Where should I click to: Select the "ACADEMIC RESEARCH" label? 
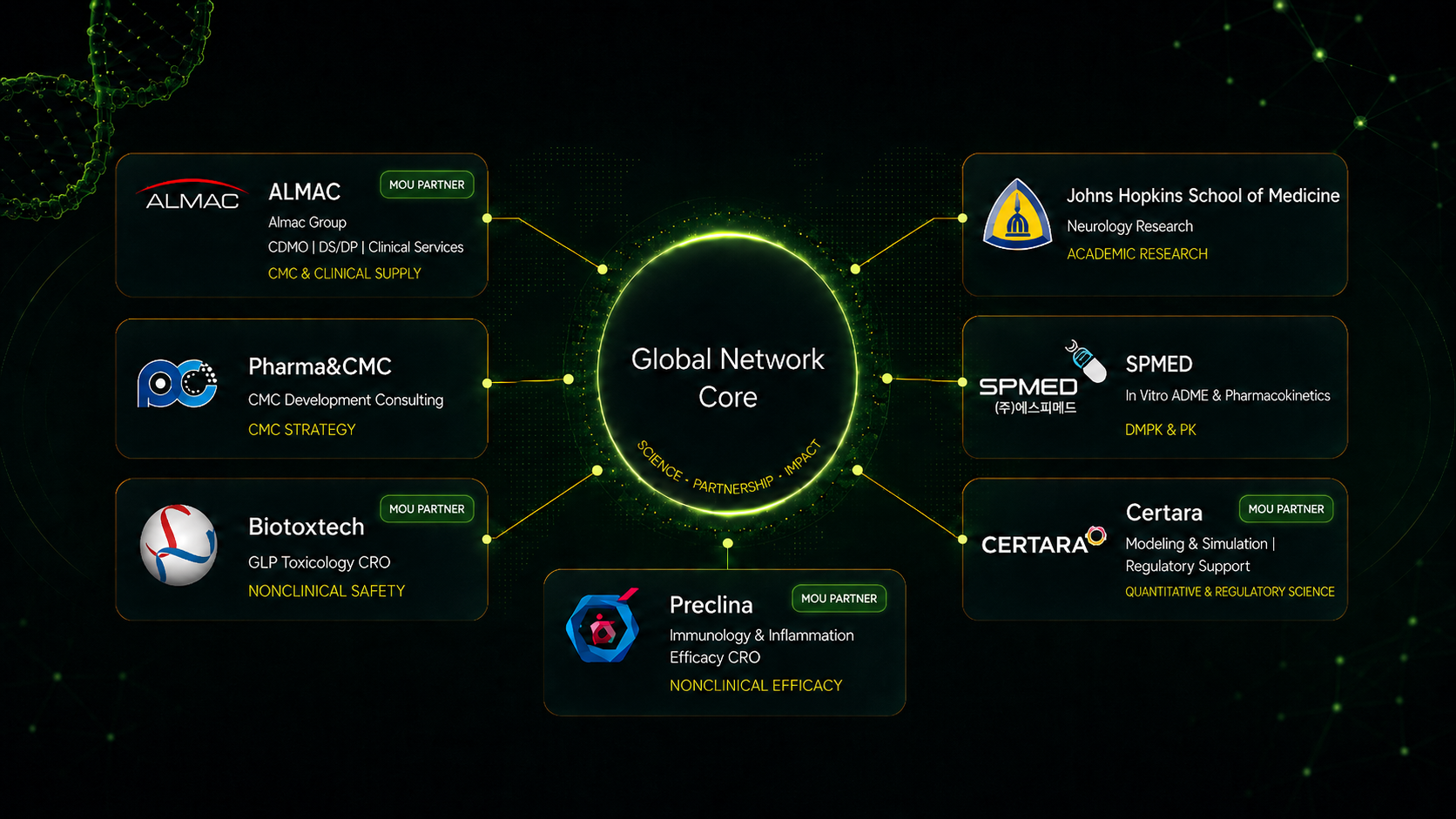(1137, 254)
